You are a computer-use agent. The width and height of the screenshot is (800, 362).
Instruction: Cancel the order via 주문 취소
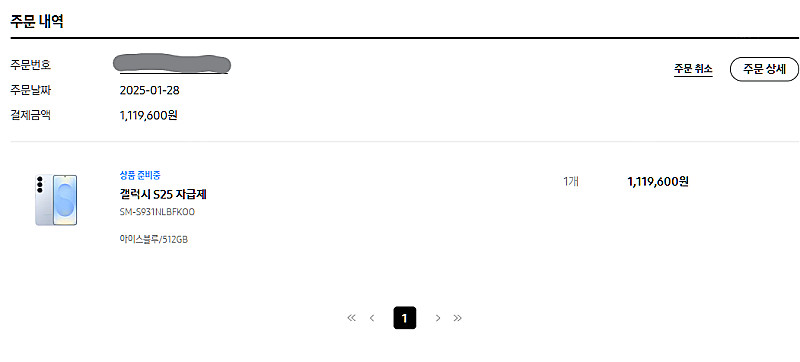point(693,69)
